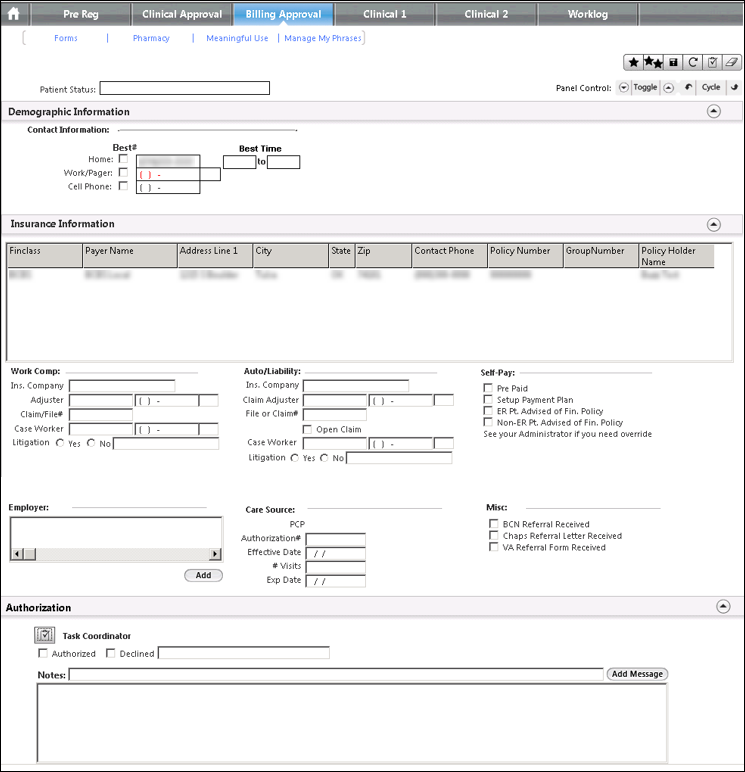Collapse all panels with up-arrow Panel Control icon
The height and width of the screenshot is (772, 745).
[x=668, y=88]
